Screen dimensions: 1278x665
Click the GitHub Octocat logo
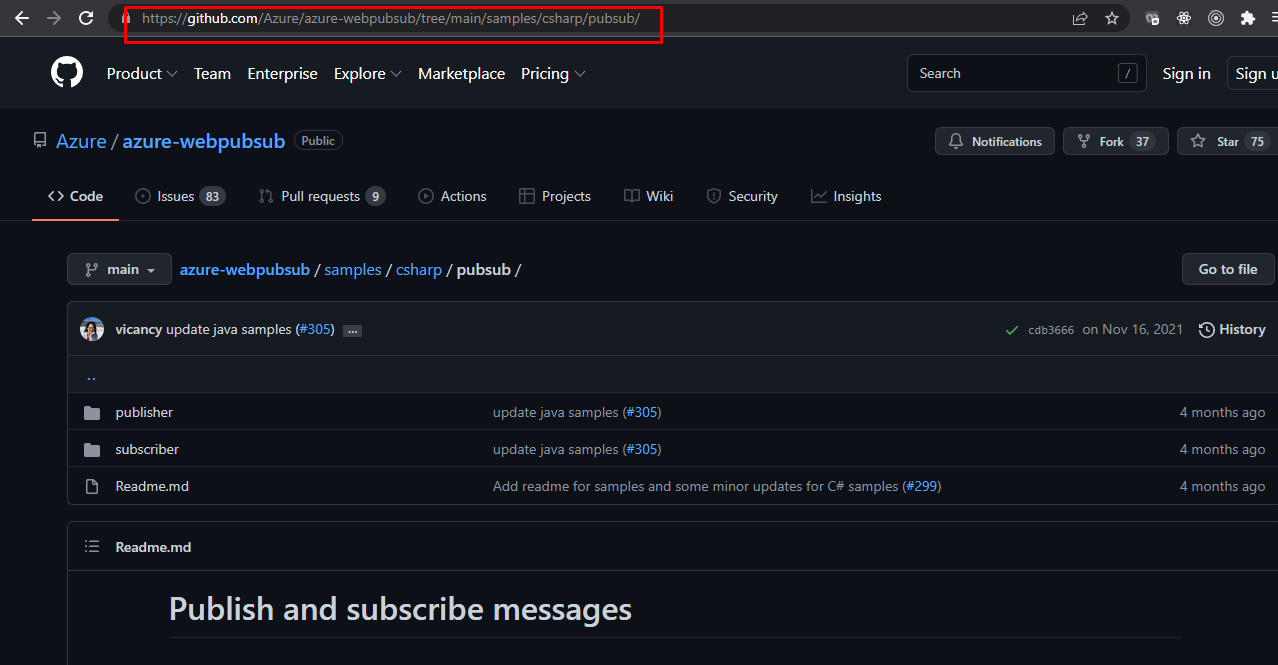67,73
